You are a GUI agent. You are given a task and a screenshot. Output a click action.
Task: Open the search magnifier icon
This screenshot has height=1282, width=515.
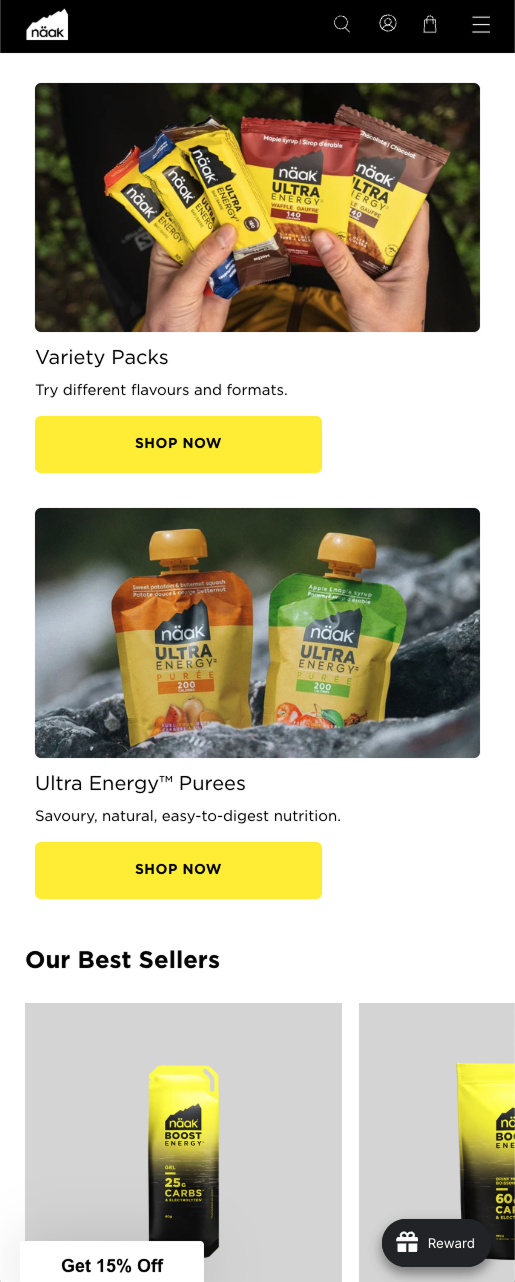342,24
